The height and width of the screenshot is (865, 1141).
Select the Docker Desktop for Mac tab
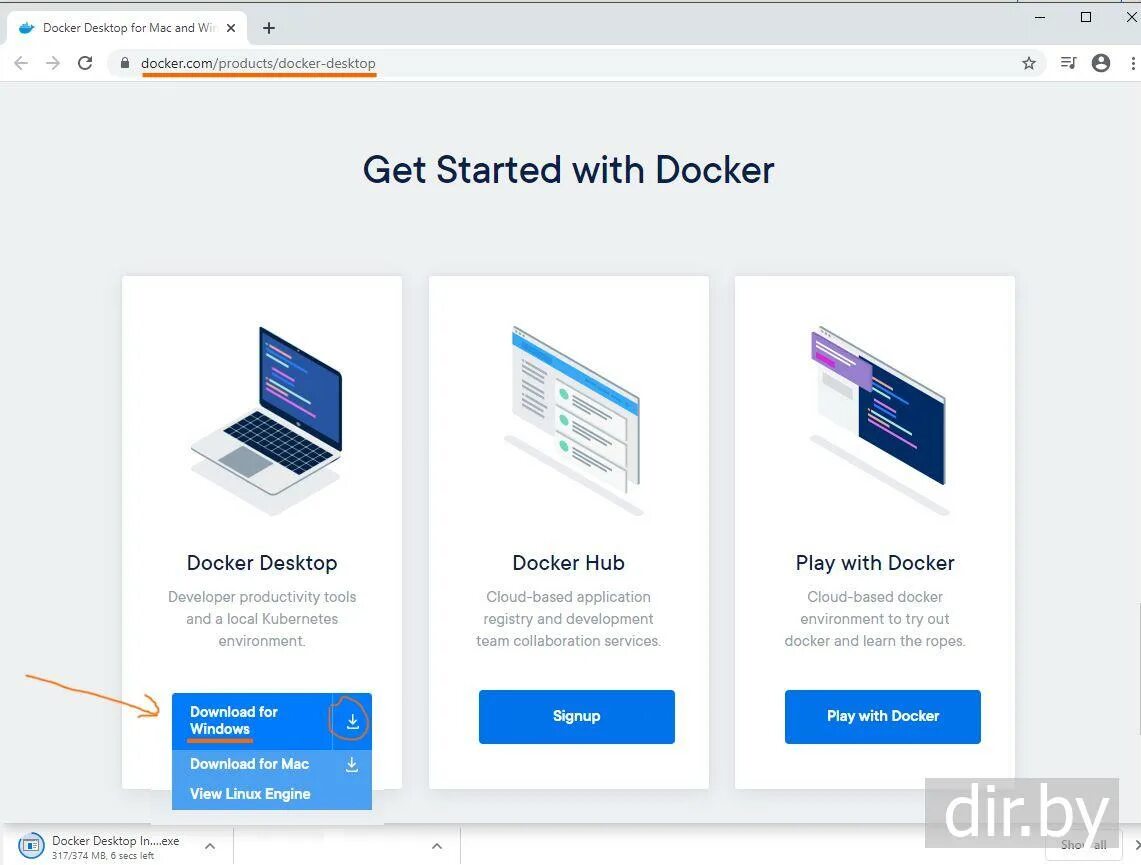pyautogui.click(x=127, y=28)
